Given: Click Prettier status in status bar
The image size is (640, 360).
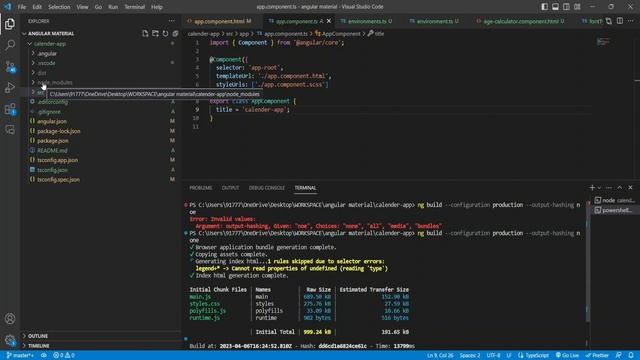Looking at the screenshot, I should 597,356.
